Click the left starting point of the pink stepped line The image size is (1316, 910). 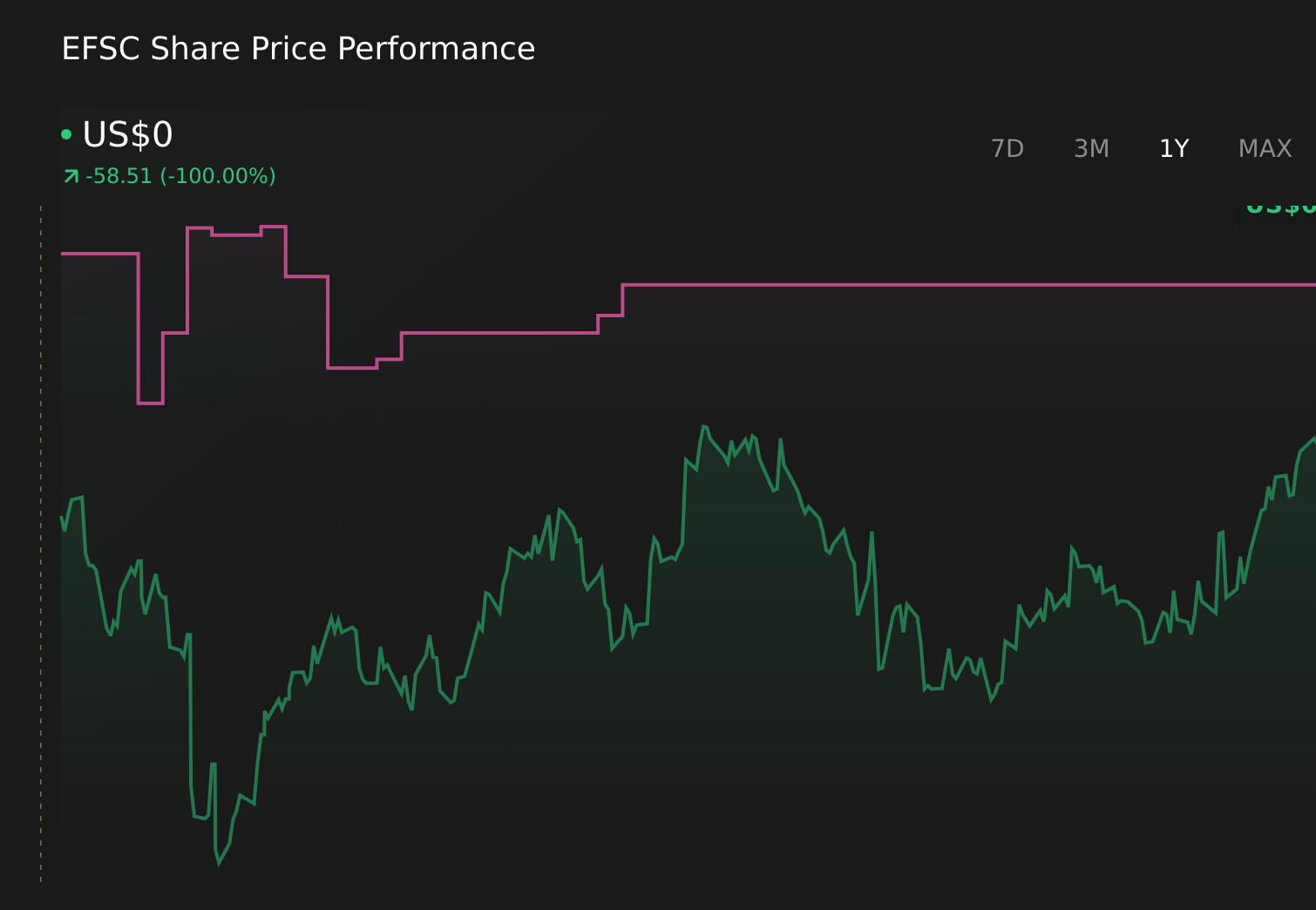coord(63,254)
